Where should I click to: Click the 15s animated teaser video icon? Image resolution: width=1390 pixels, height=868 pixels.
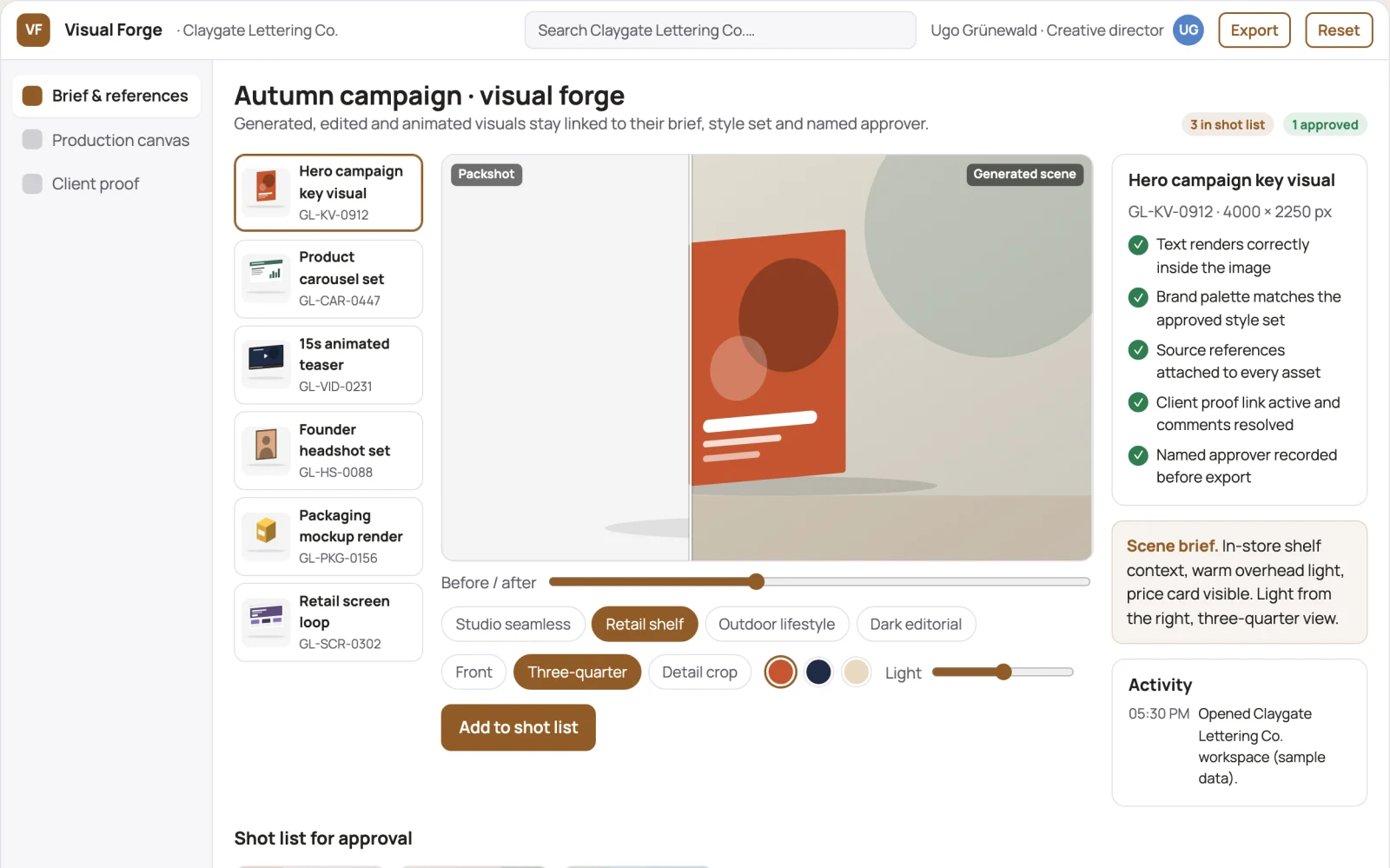click(266, 363)
